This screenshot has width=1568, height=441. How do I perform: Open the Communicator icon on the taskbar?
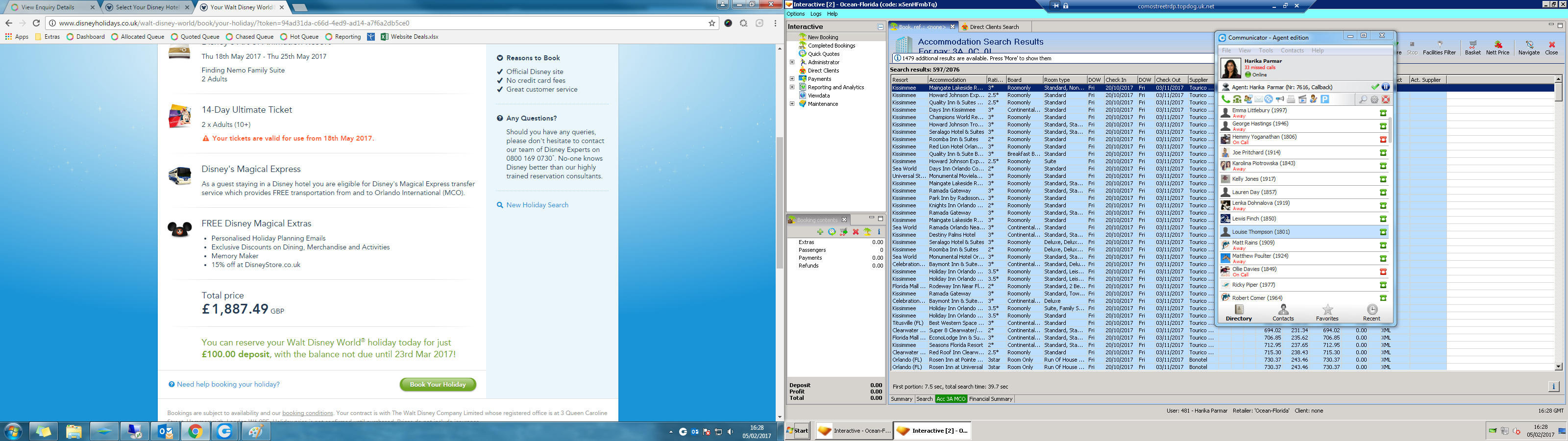(225, 431)
